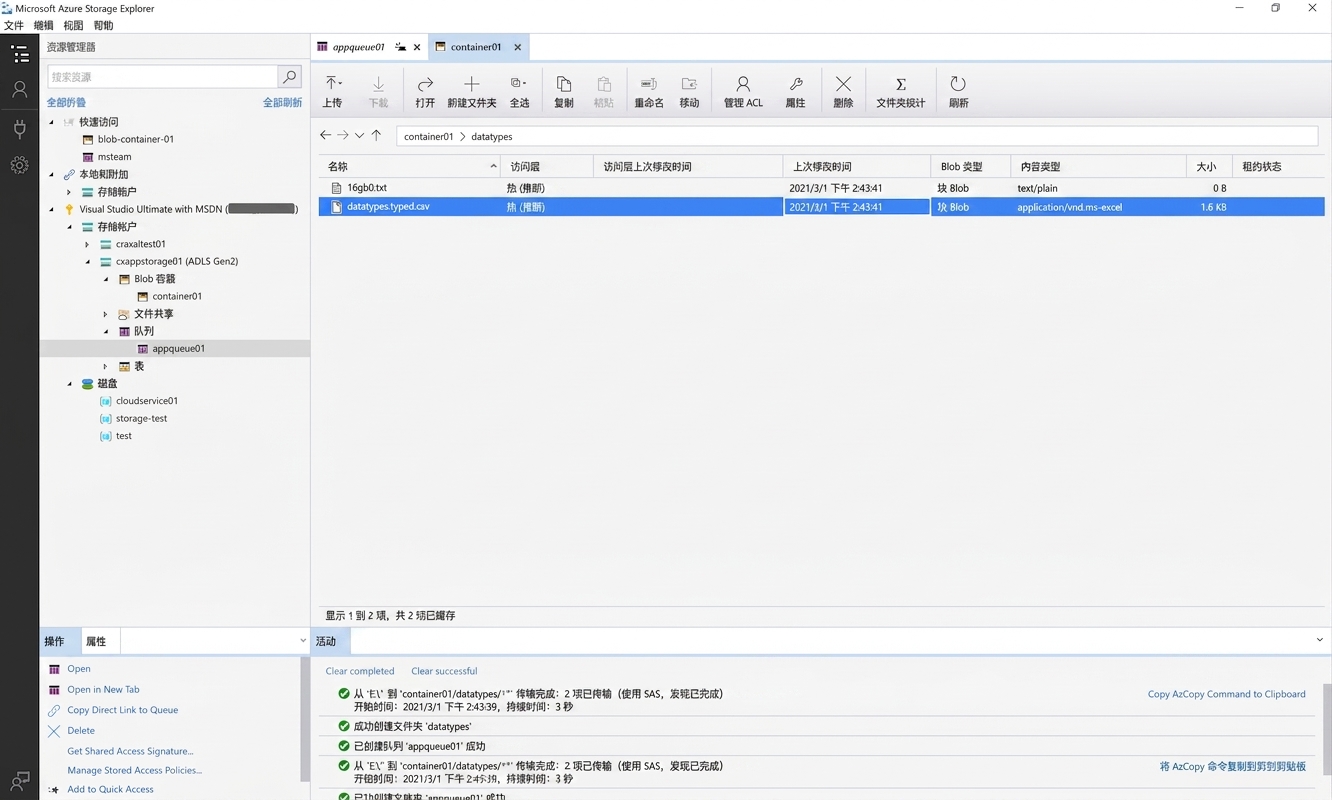Open the Feedback icon at sidebar bottom
The image size is (1332, 800).
19,780
